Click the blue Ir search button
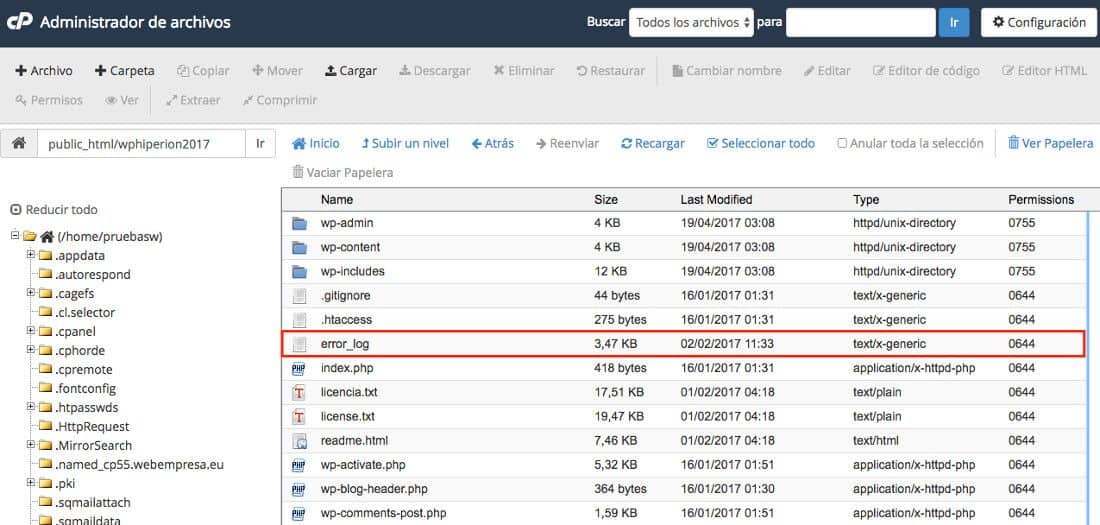 953,22
